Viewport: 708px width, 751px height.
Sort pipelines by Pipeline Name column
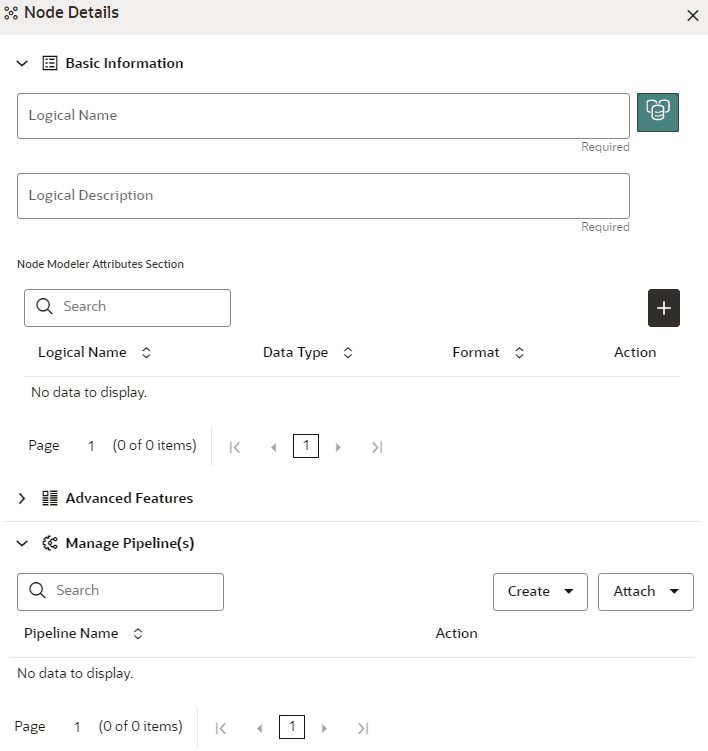[x=138, y=634]
